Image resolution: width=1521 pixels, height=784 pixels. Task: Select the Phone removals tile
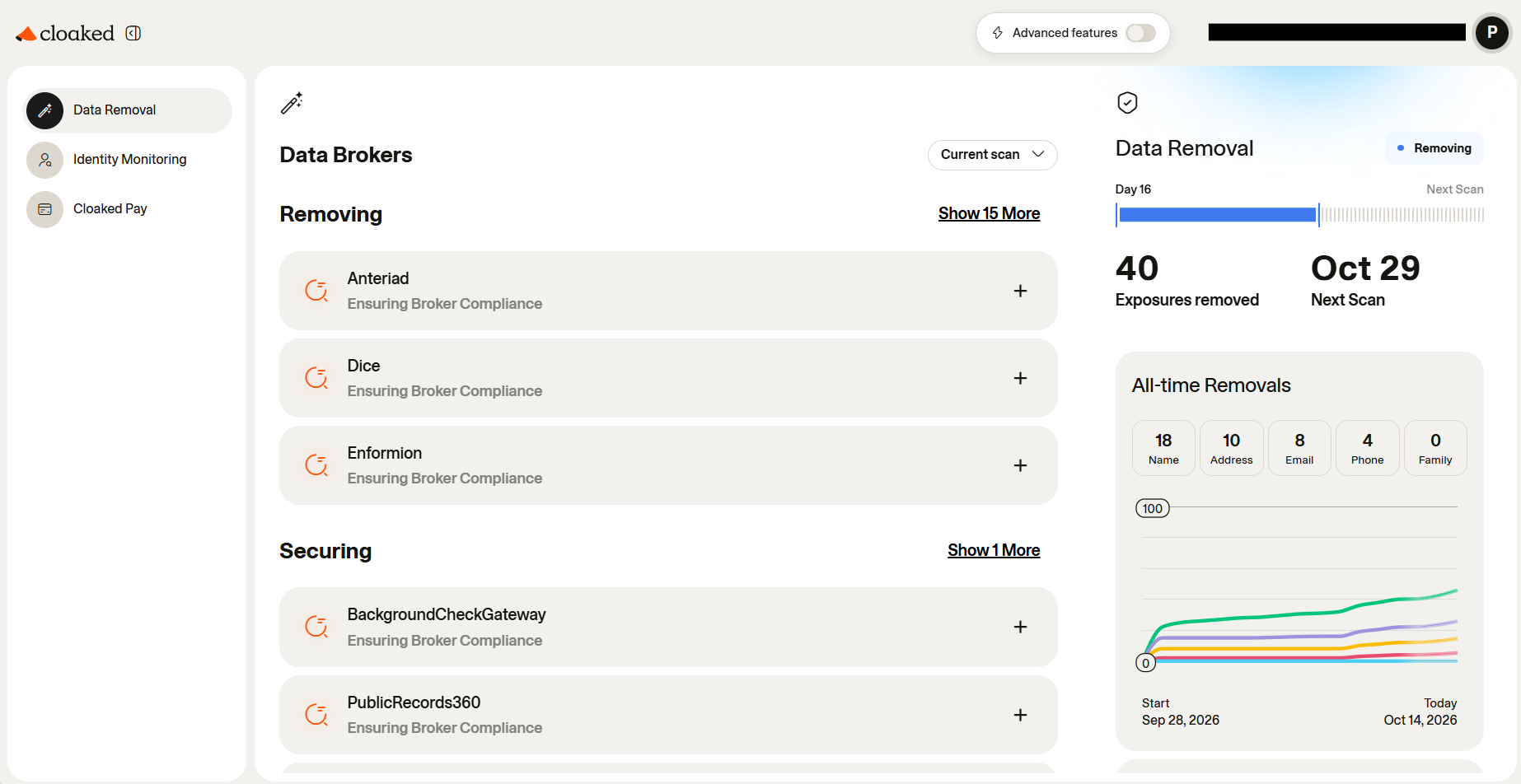pos(1368,448)
